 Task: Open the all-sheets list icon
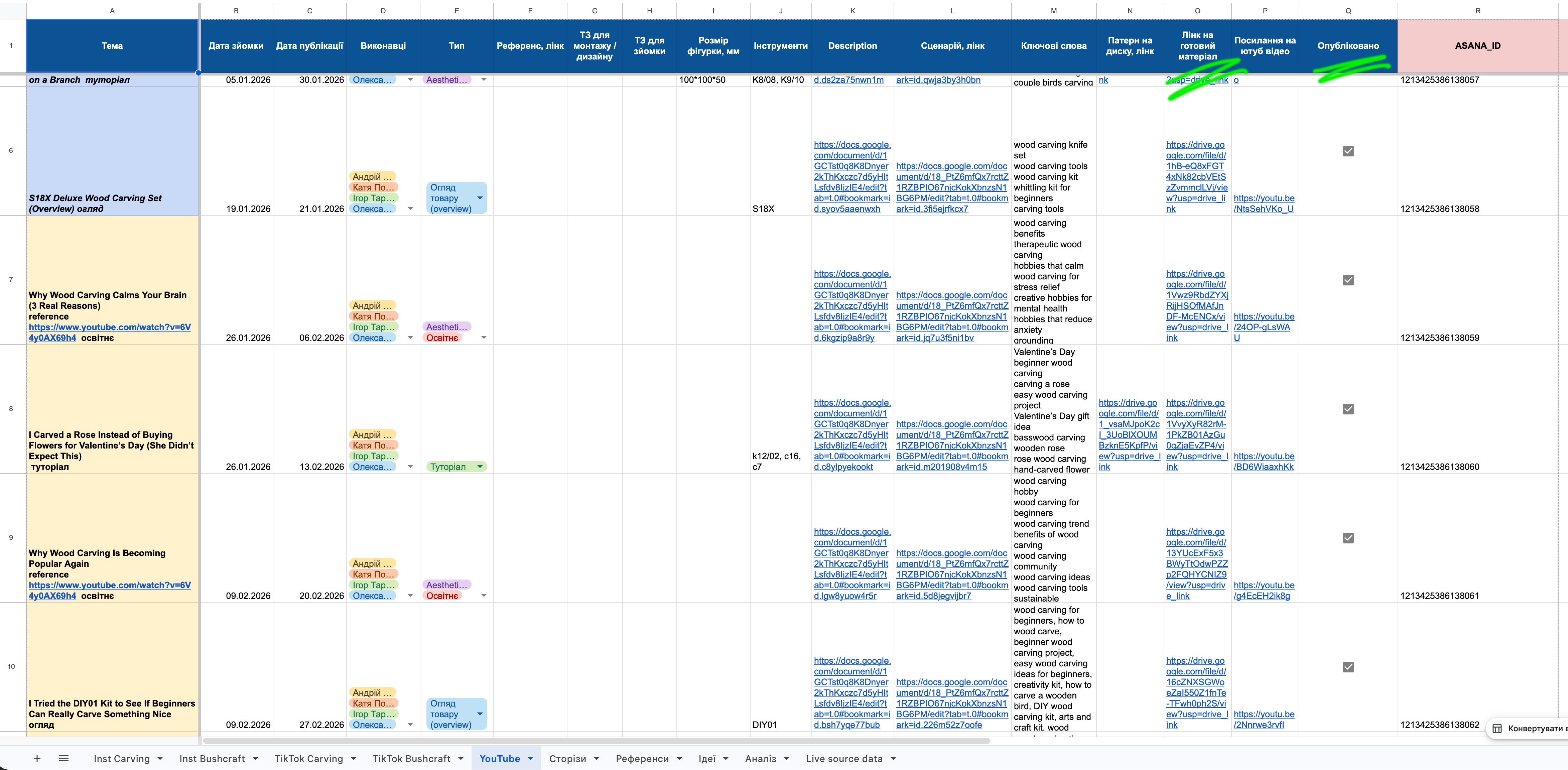coord(63,758)
